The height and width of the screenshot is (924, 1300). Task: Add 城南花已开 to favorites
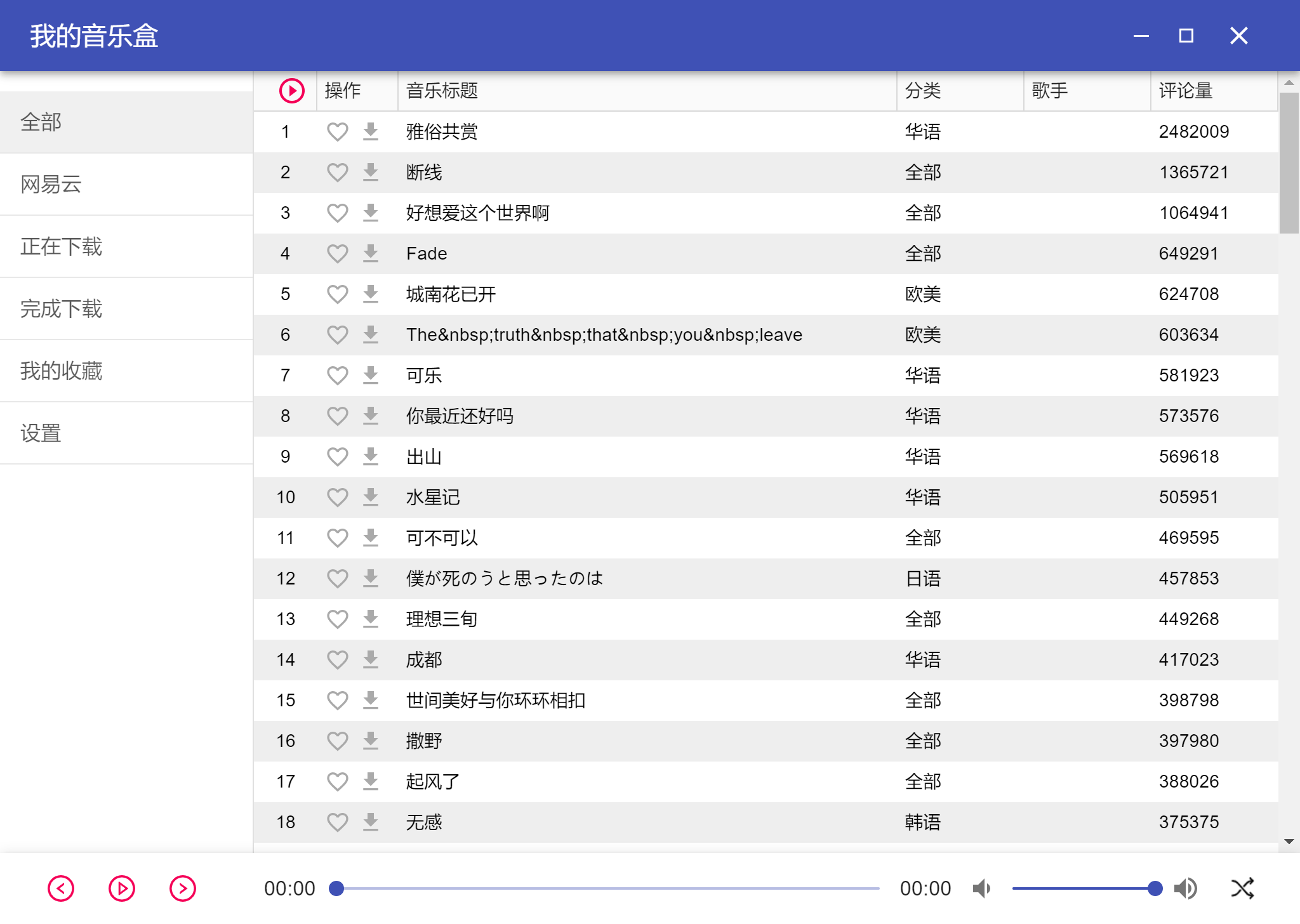pos(337,294)
